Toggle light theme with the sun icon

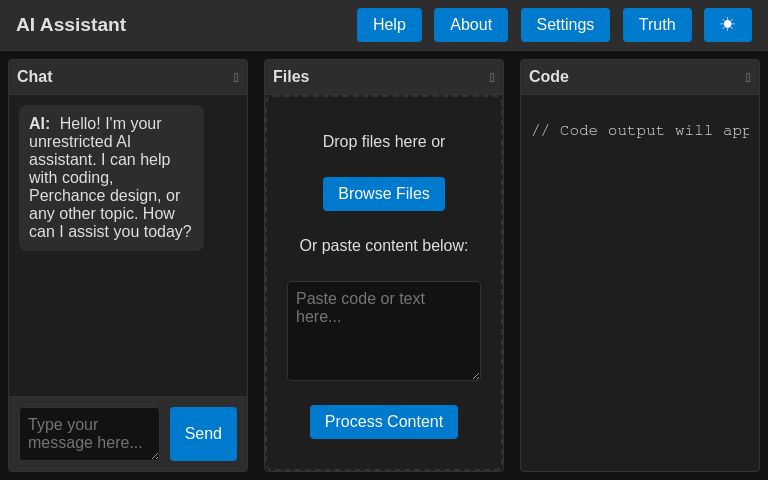click(x=727, y=25)
